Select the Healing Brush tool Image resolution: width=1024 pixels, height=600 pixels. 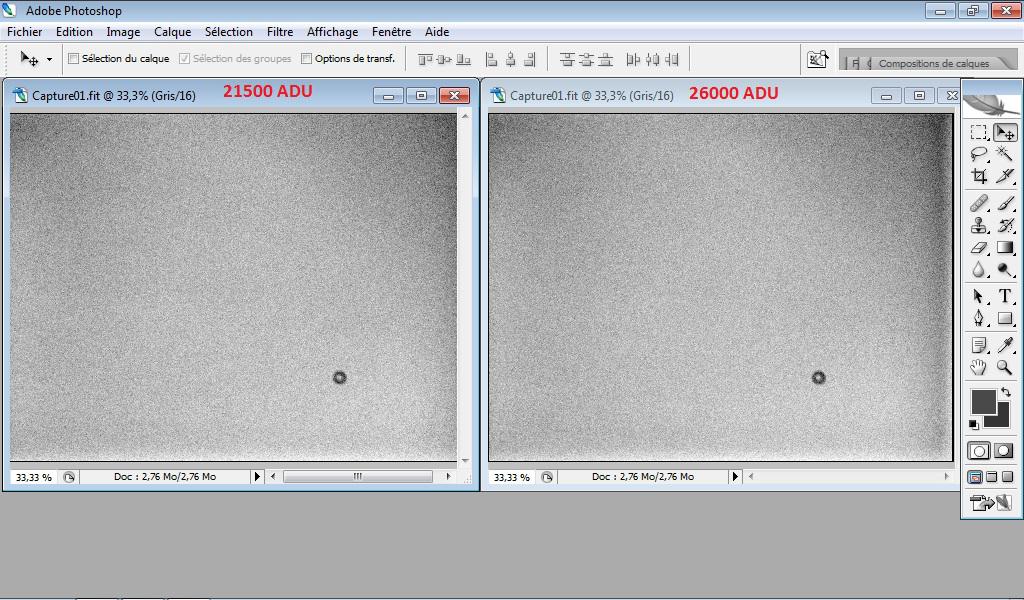[978, 204]
